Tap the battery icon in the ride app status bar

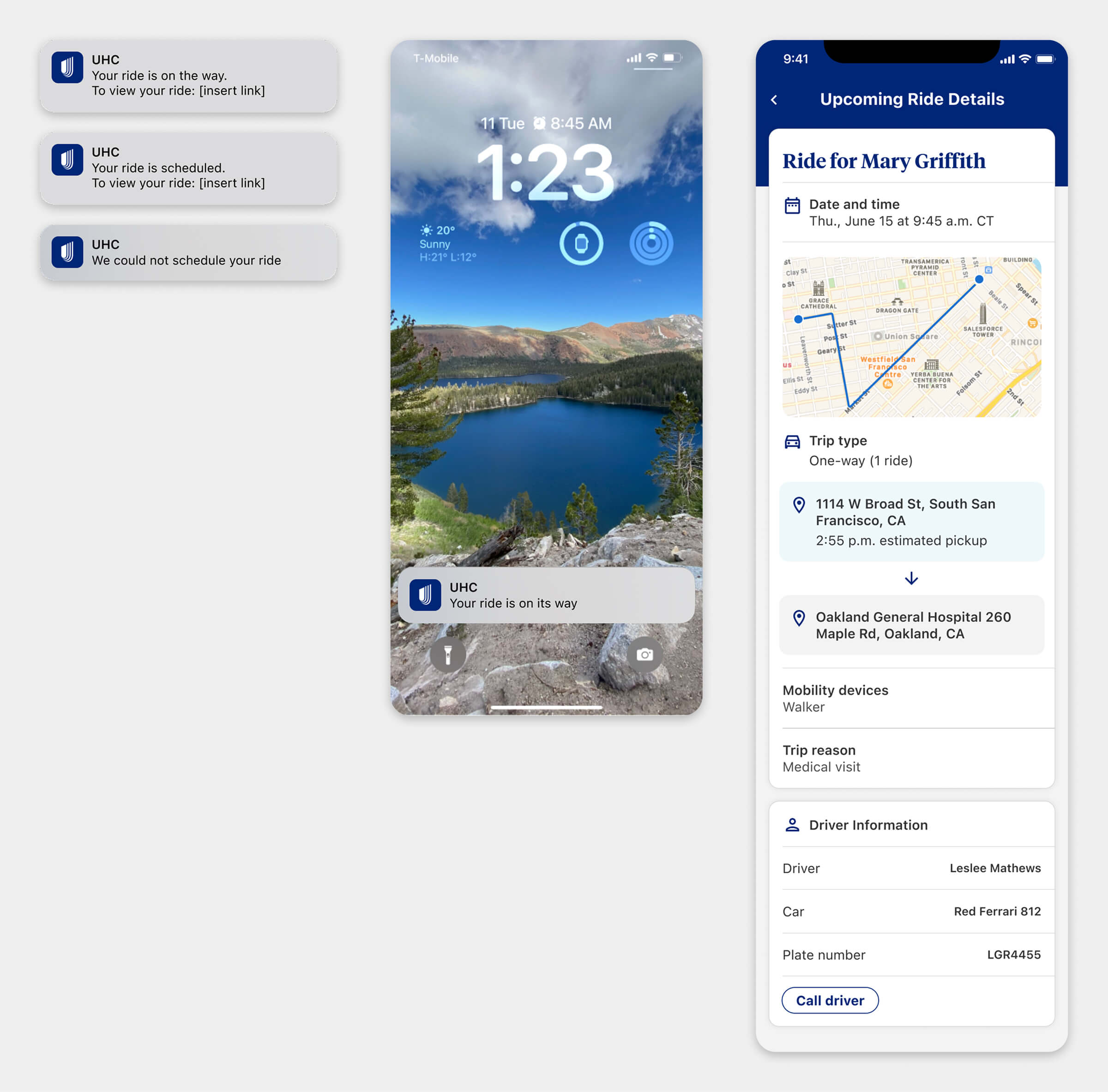pos(1045,59)
